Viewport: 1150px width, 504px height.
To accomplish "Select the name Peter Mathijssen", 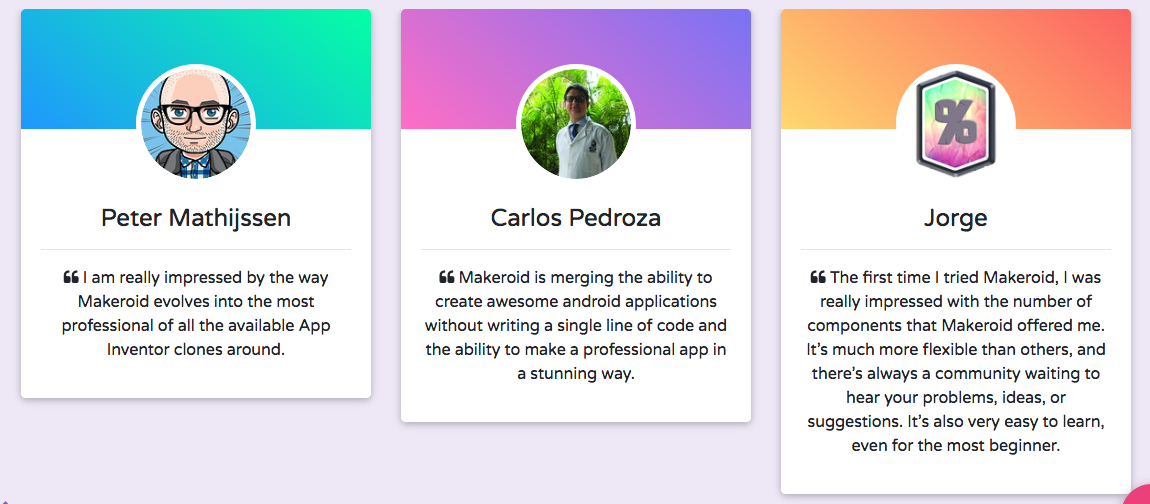I will 196,217.
